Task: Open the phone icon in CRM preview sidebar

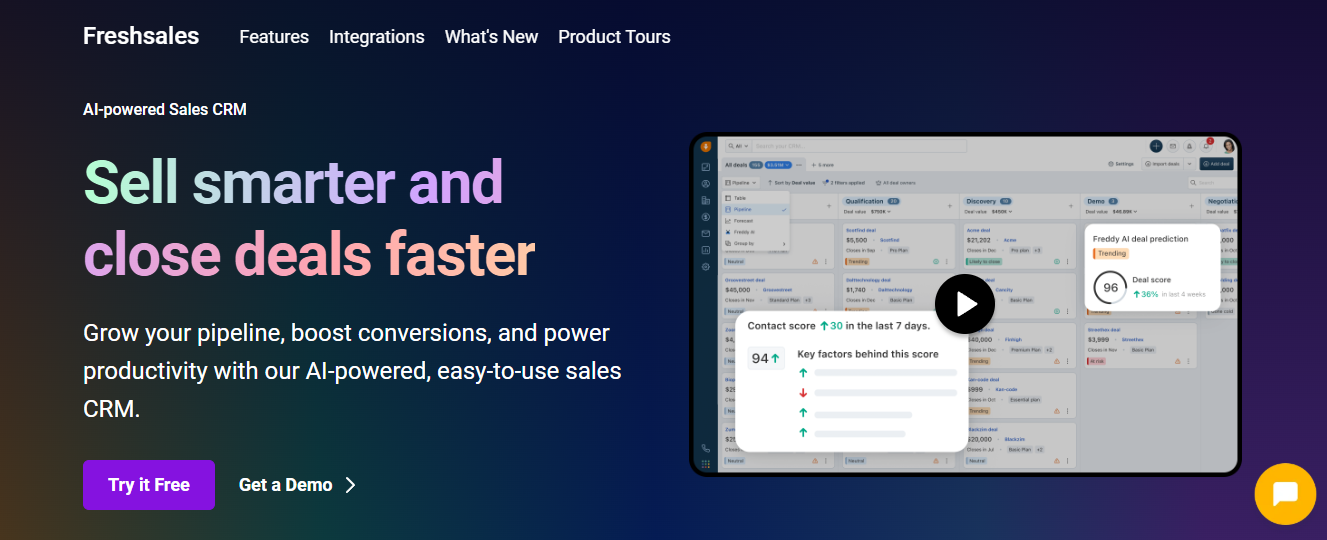Action: point(706,449)
